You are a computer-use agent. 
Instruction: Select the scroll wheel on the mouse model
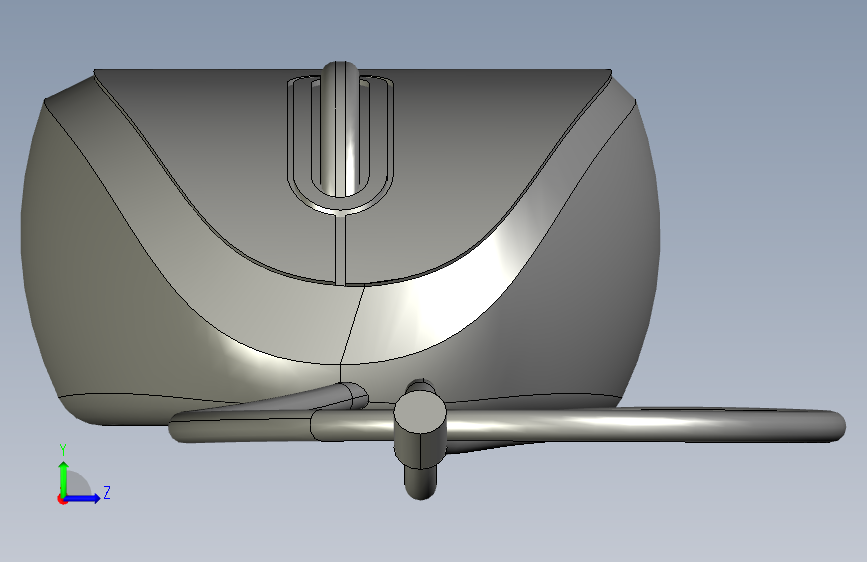(x=341, y=129)
